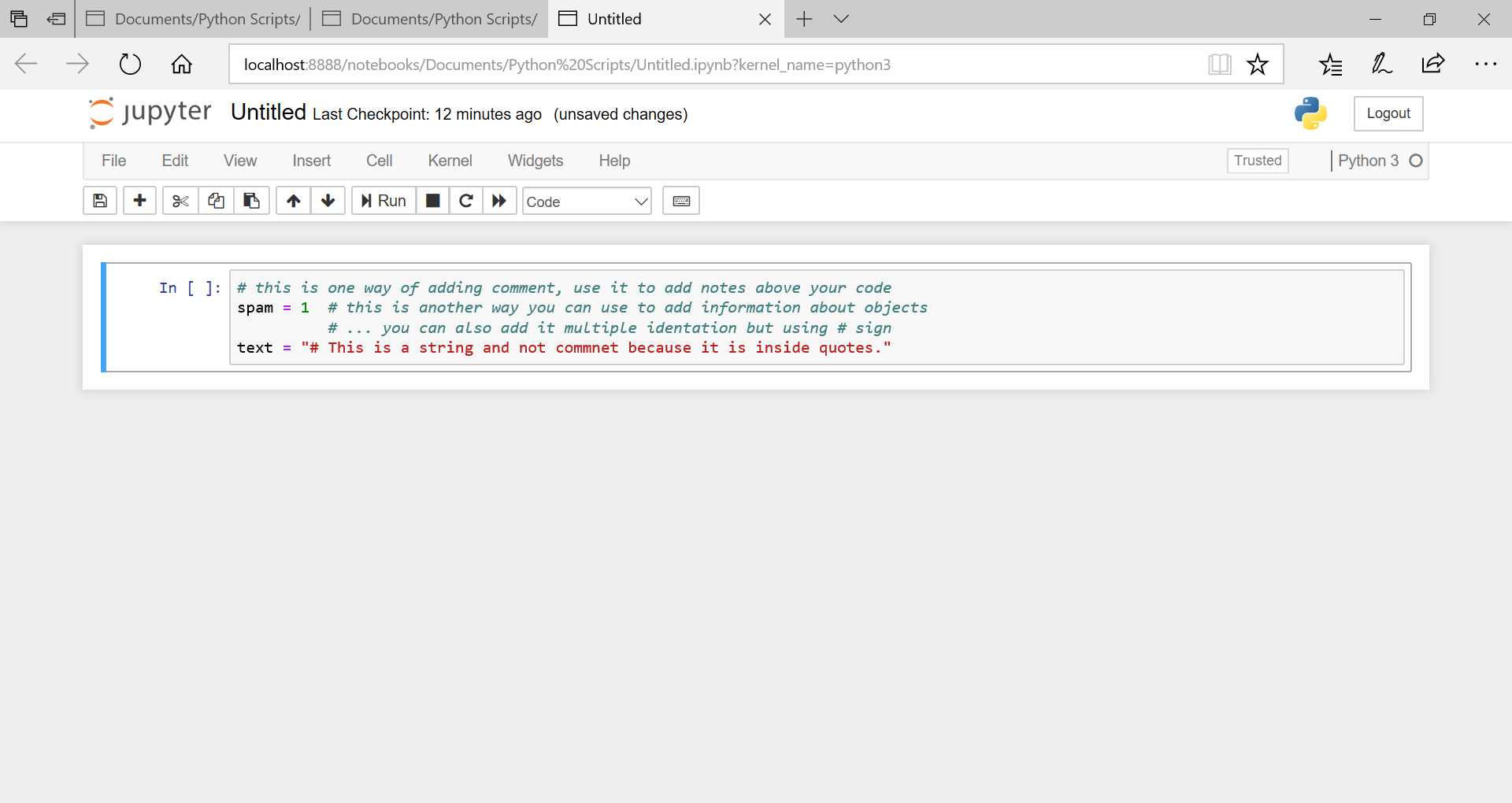Open the cell type dropdown showing Code
The width and height of the screenshot is (1512, 803).
[x=587, y=201]
